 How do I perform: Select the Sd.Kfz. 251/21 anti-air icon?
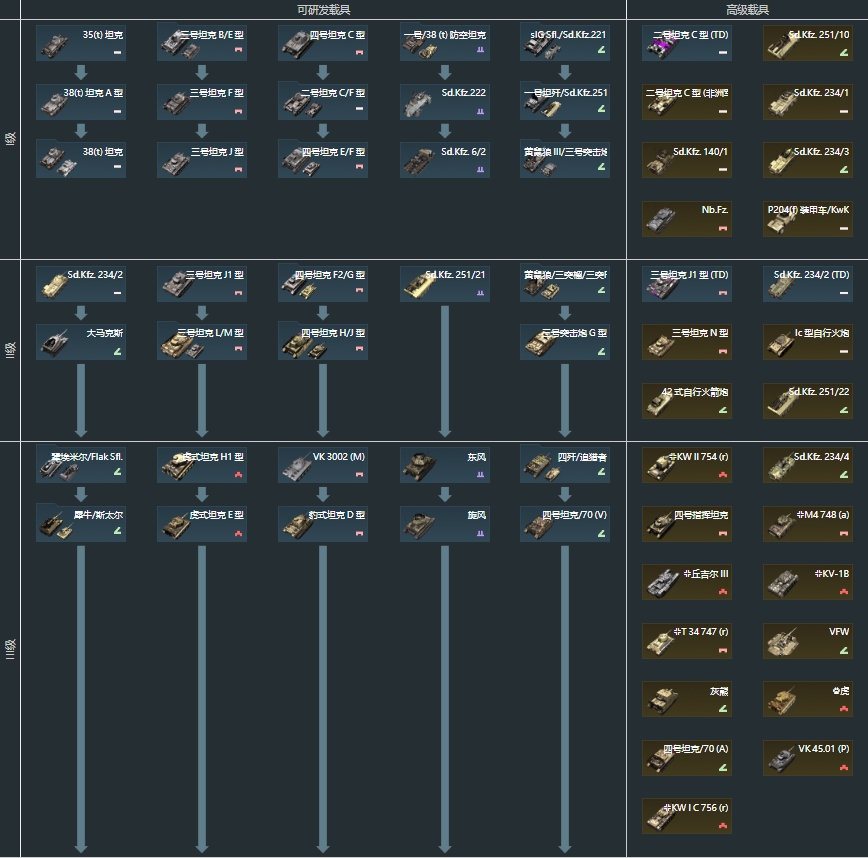(418, 286)
